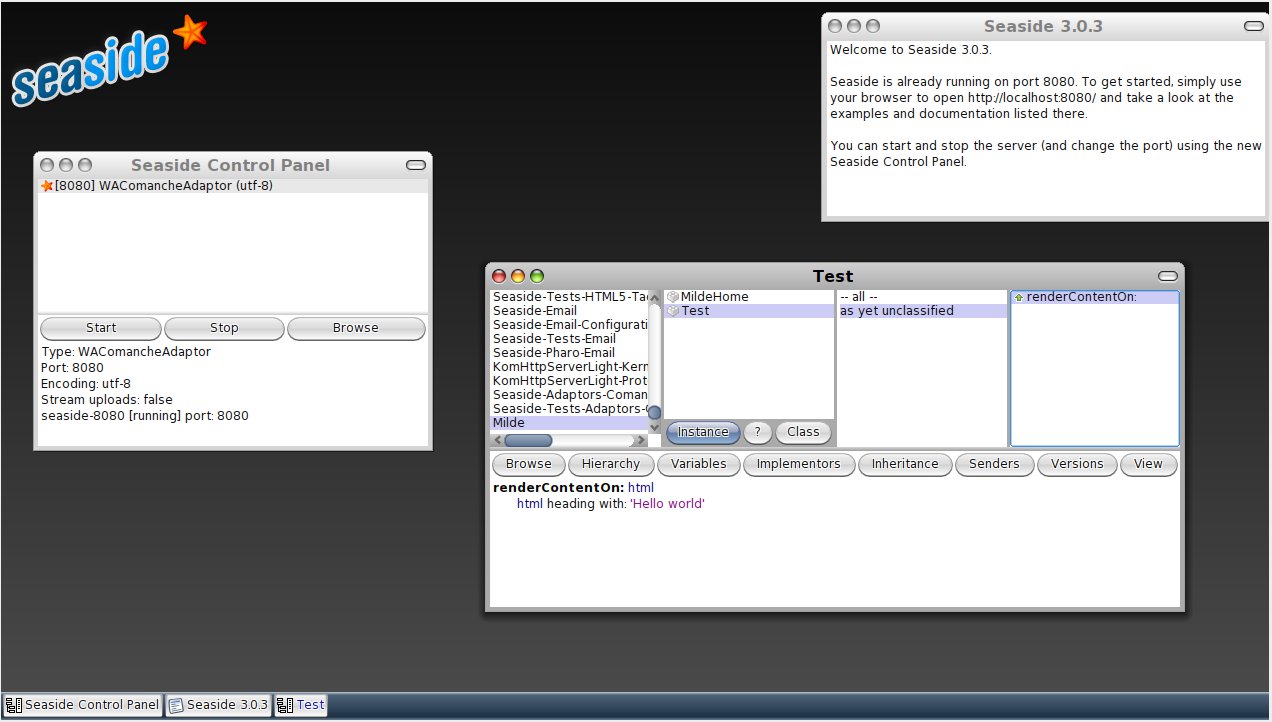Select the MildeHome class
This screenshot has width=1272, height=722.
749,297
